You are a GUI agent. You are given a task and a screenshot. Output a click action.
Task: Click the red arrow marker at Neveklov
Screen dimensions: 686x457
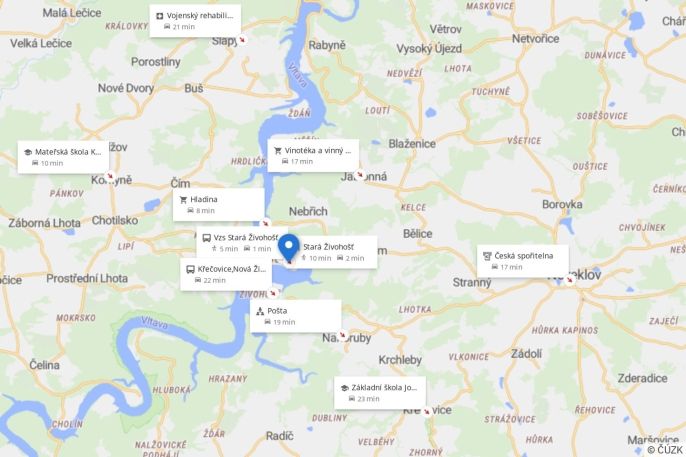(569, 279)
